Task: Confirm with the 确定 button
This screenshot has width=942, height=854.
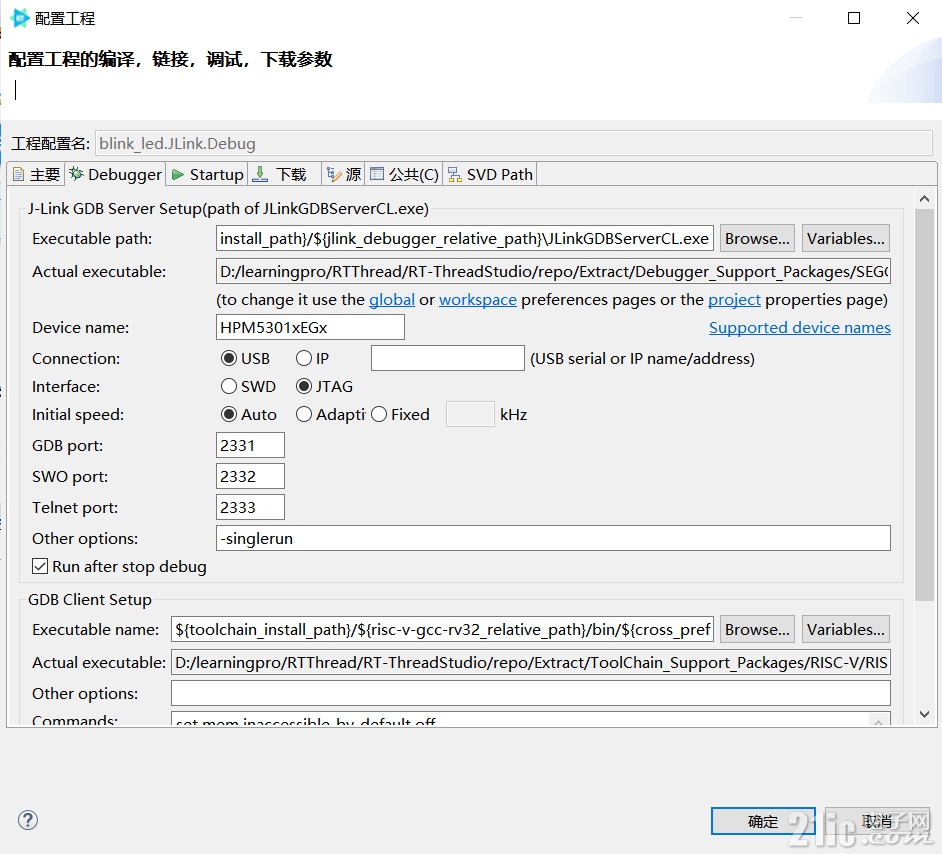Action: [x=763, y=821]
